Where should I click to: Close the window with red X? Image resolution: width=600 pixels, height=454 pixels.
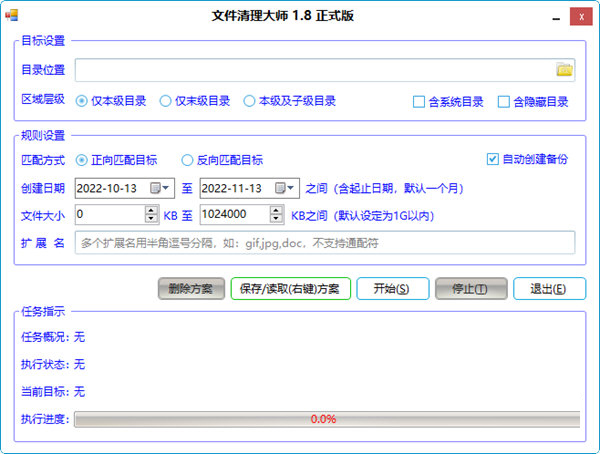click(581, 17)
